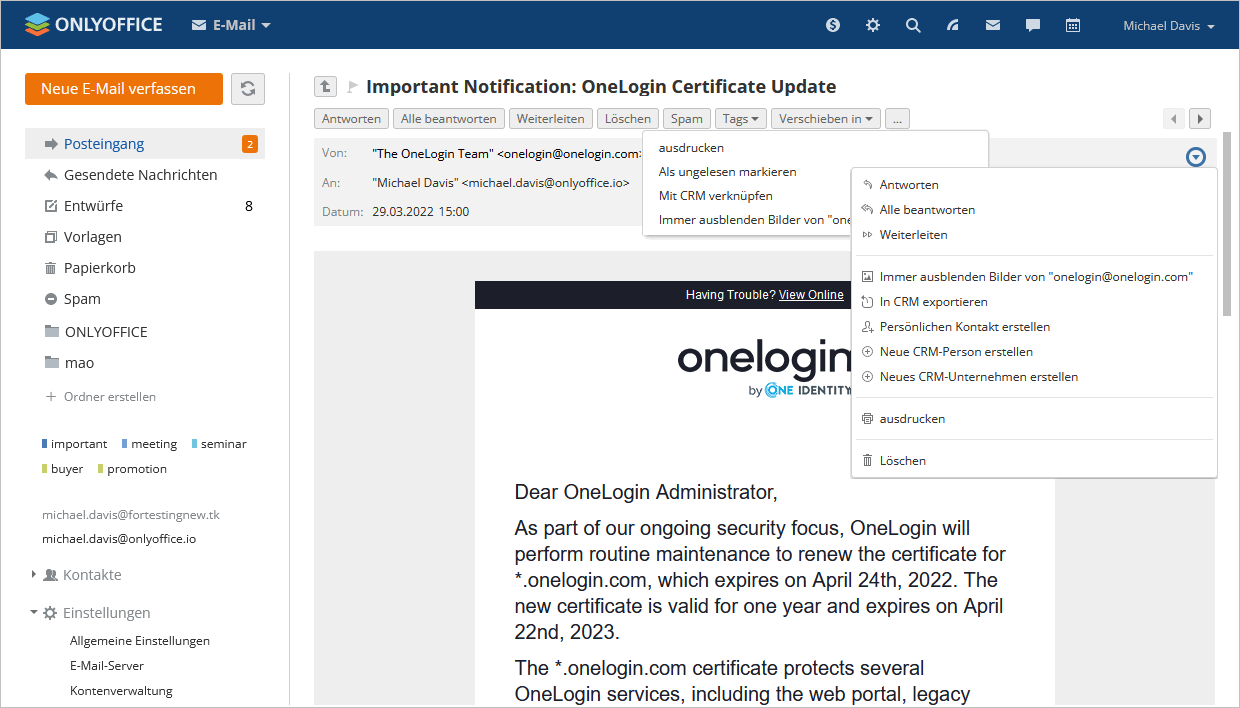Select account michael.davis@fortestingnew.tk
Image resolution: width=1240 pixels, height=708 pixels.
(x=131, y=515)
